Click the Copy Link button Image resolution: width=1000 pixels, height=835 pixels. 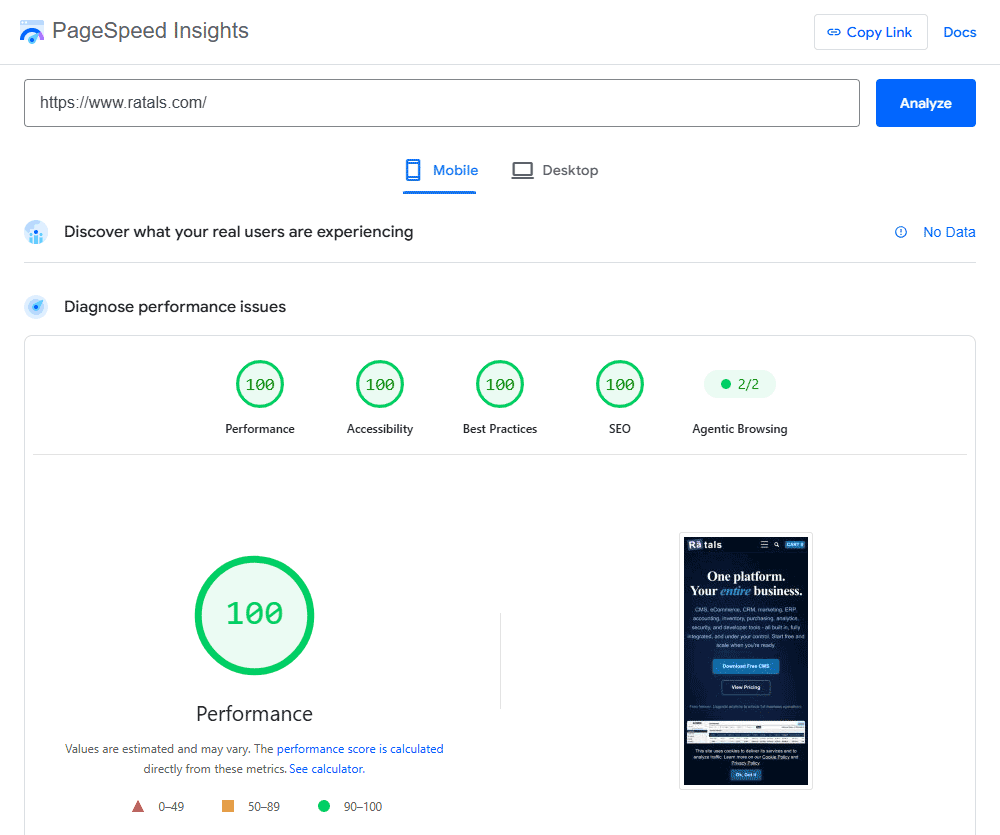871,32
